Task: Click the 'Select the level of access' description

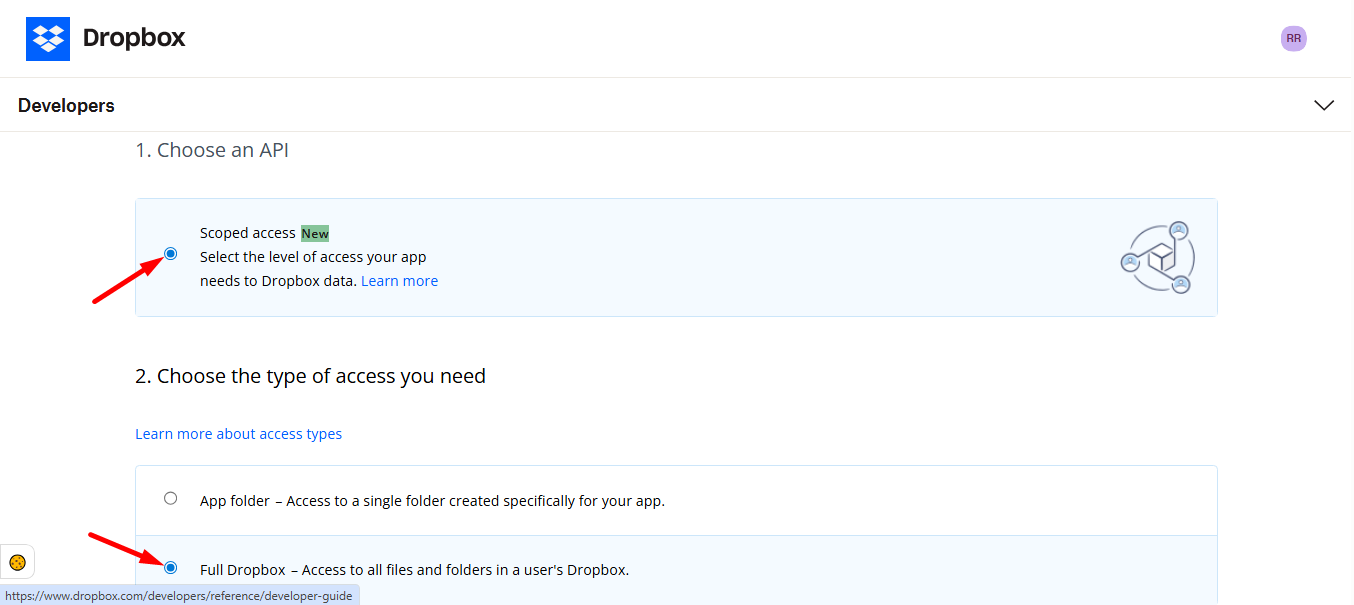Action: 312,256
